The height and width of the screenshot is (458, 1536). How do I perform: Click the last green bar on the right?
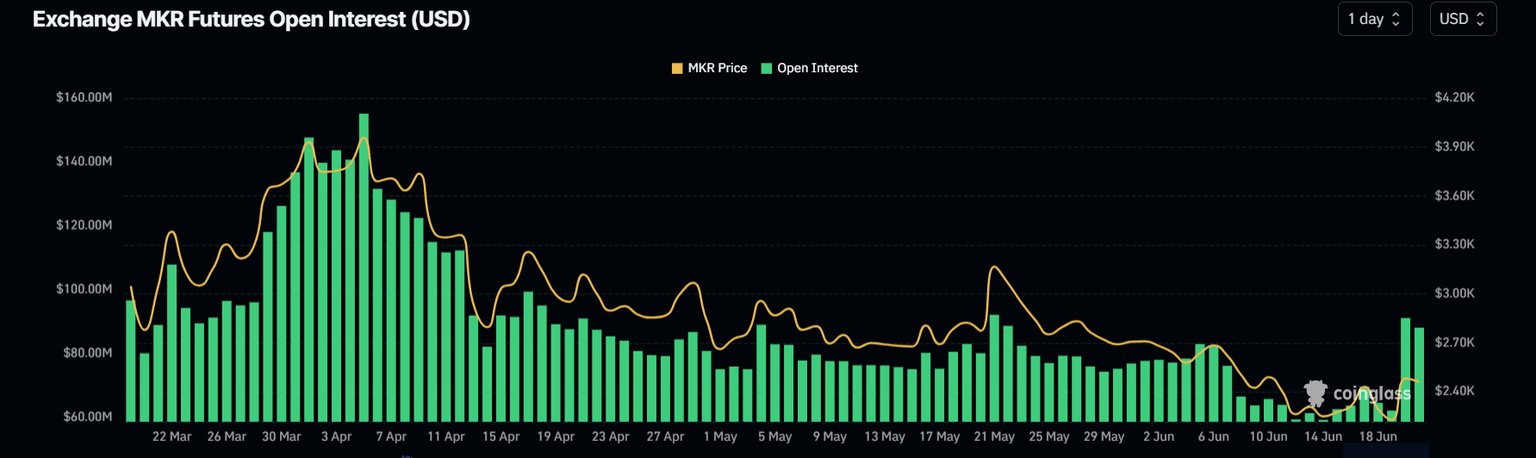pyautogui.click(x=1419, y=370)
